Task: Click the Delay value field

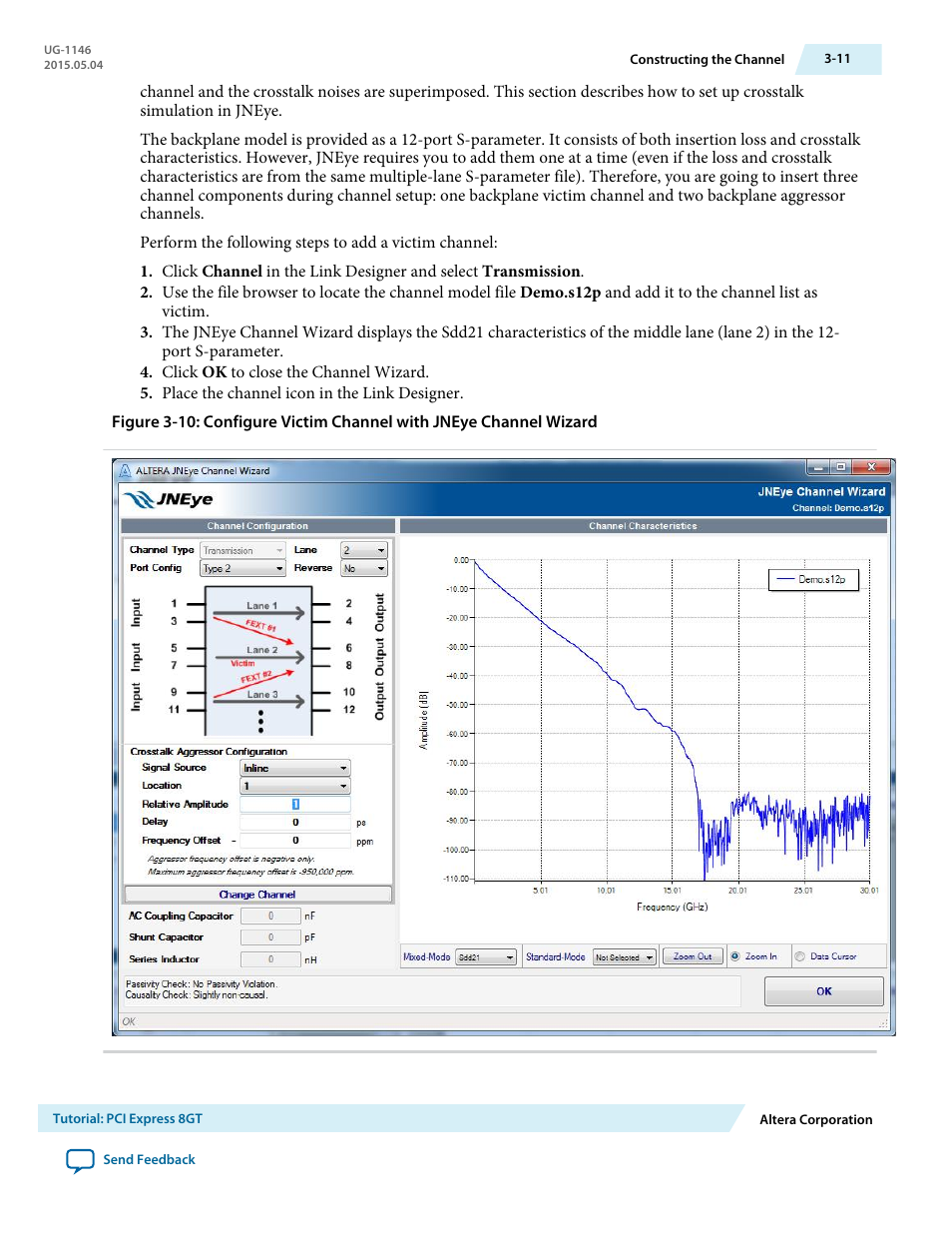Action: pos(295,822)
